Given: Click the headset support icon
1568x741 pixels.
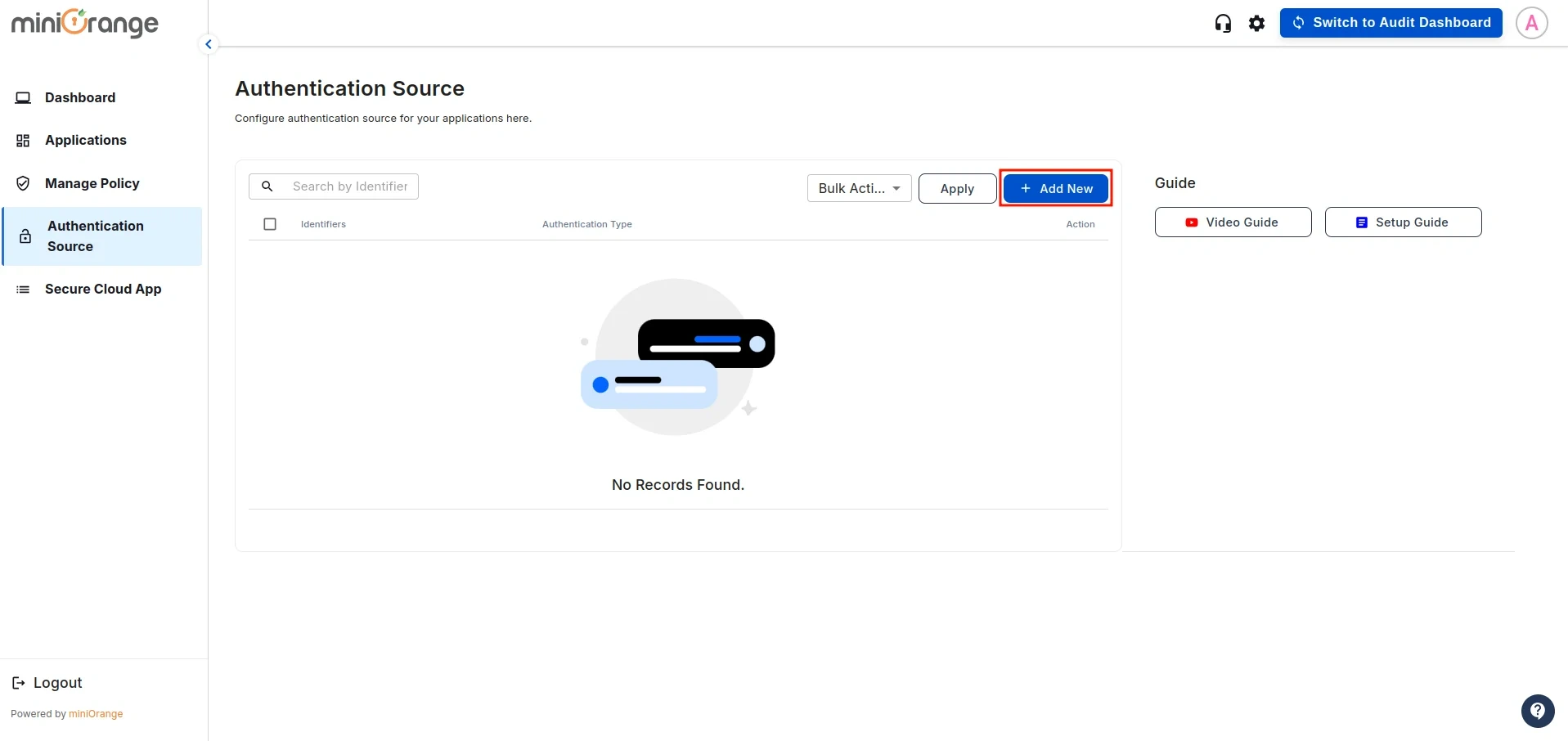Looking at the screenshot, I should coord(1222,23).
